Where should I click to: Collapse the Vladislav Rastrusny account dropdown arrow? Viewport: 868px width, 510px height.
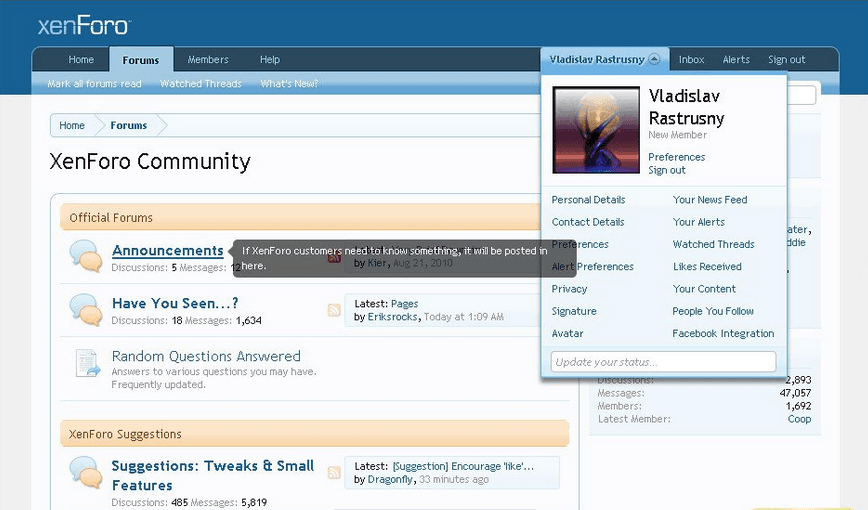[x=654, y=59]
